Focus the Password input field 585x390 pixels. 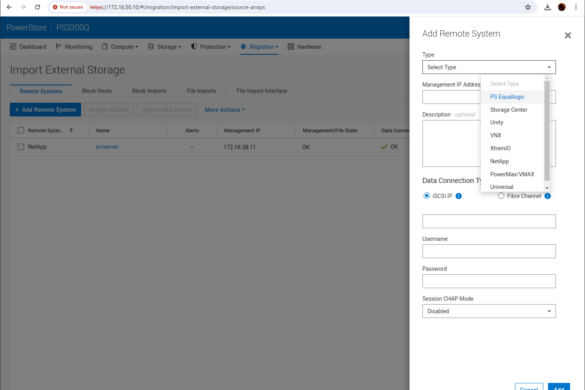pyautogui.click(x=489, y=281)
